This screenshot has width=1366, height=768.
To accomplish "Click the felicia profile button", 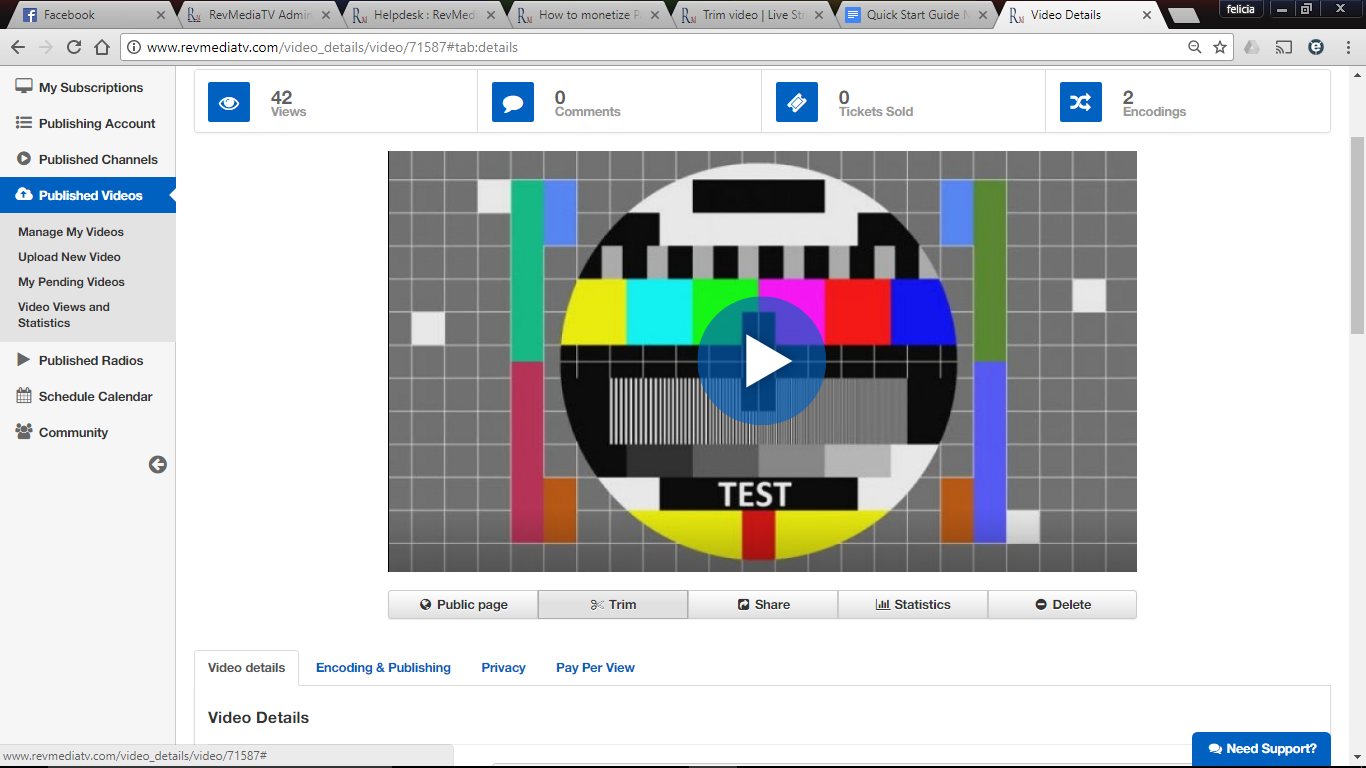I will point(1241,9).
